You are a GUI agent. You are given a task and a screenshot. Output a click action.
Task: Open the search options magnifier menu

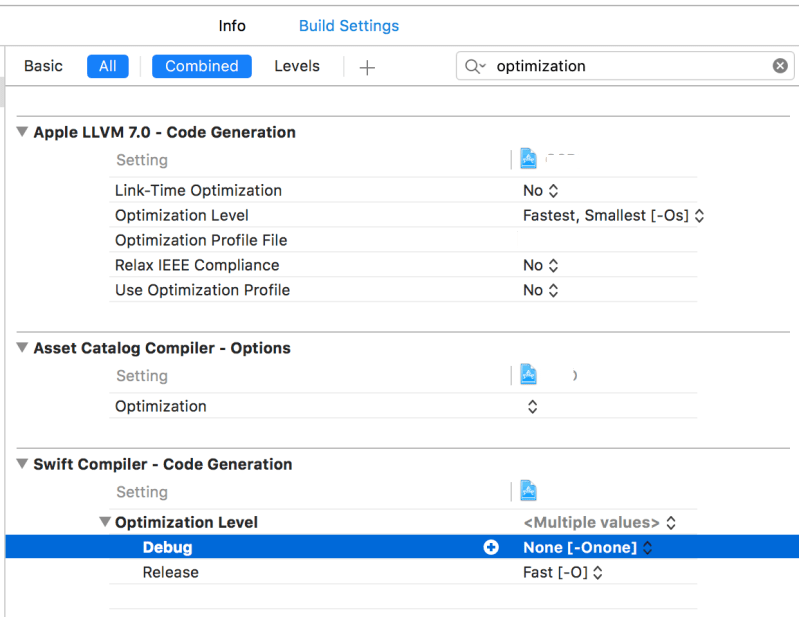pos(474,66)
